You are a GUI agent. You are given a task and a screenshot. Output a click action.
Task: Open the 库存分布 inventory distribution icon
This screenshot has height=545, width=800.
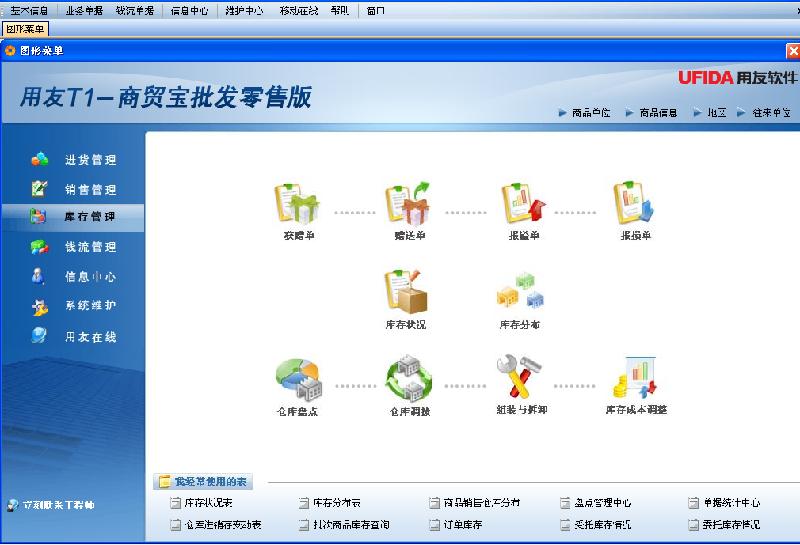tap(520, 292)
